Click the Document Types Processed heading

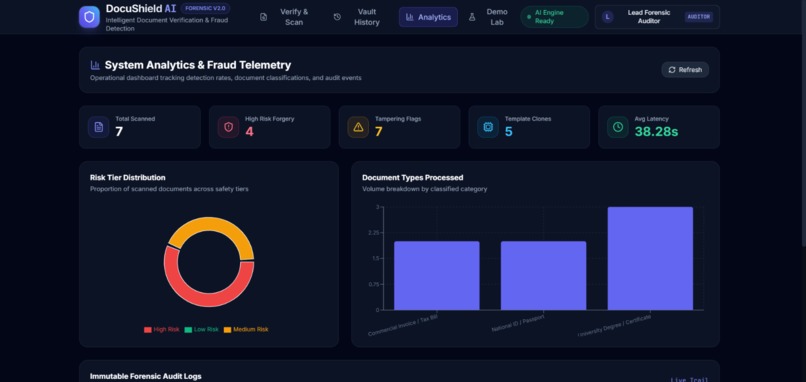(413, 177)
